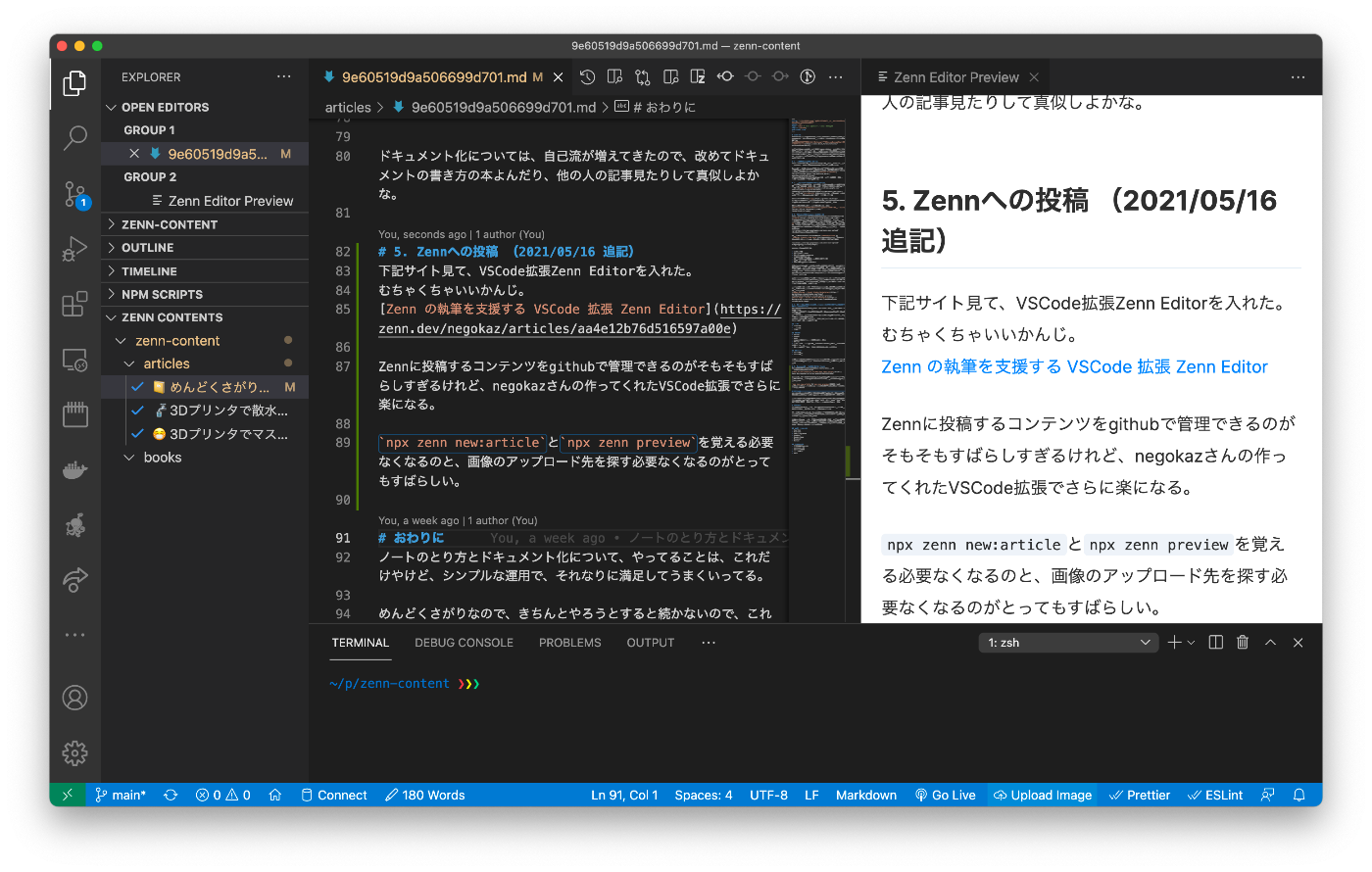Viewport: 1372px width, 872px height.
Task: Click the sync changes icon in status bar
Action: (x=171, y=795)
